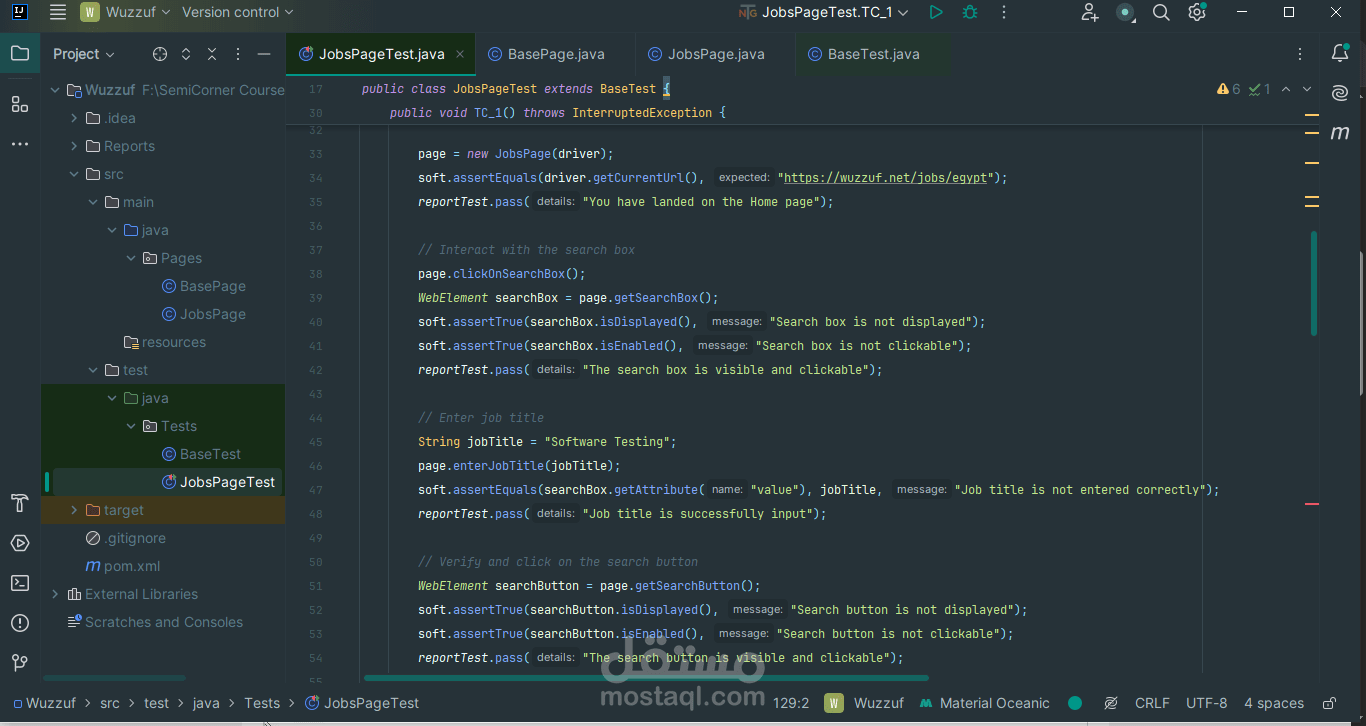This screenshot has height=726, width=1366.
Task: Collapse the src folder
Action: click(74, 174)
